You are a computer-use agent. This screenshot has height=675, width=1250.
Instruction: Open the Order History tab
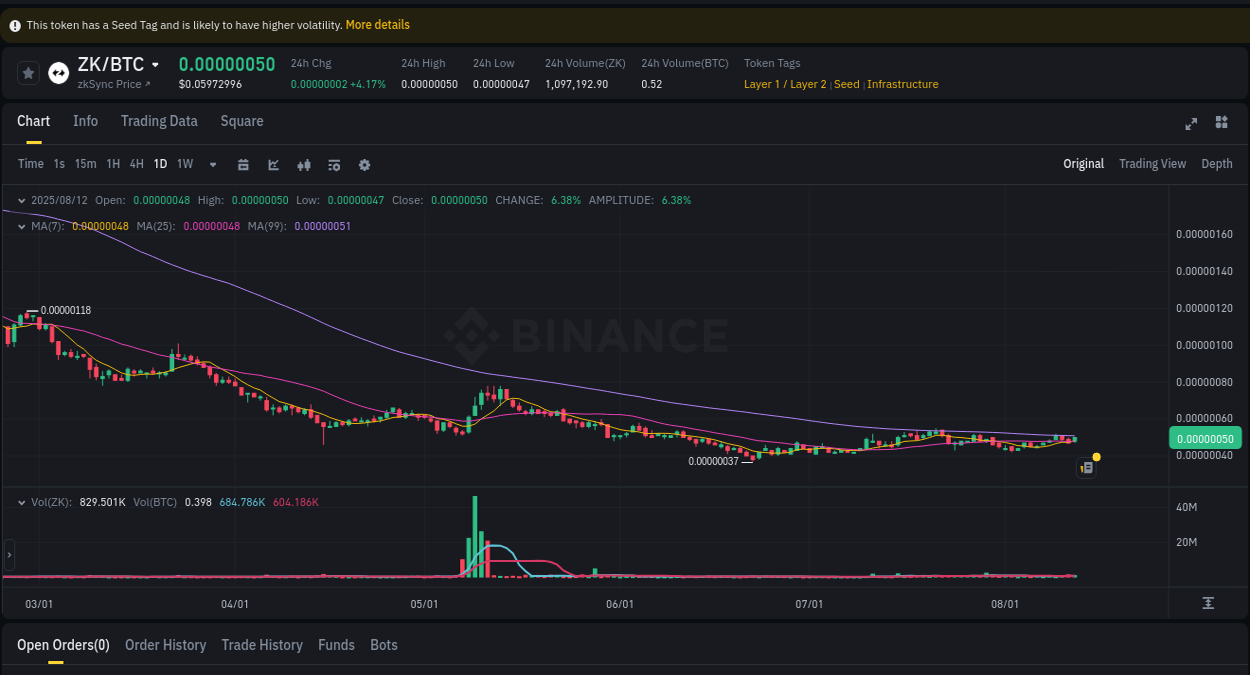click(165, 645)
